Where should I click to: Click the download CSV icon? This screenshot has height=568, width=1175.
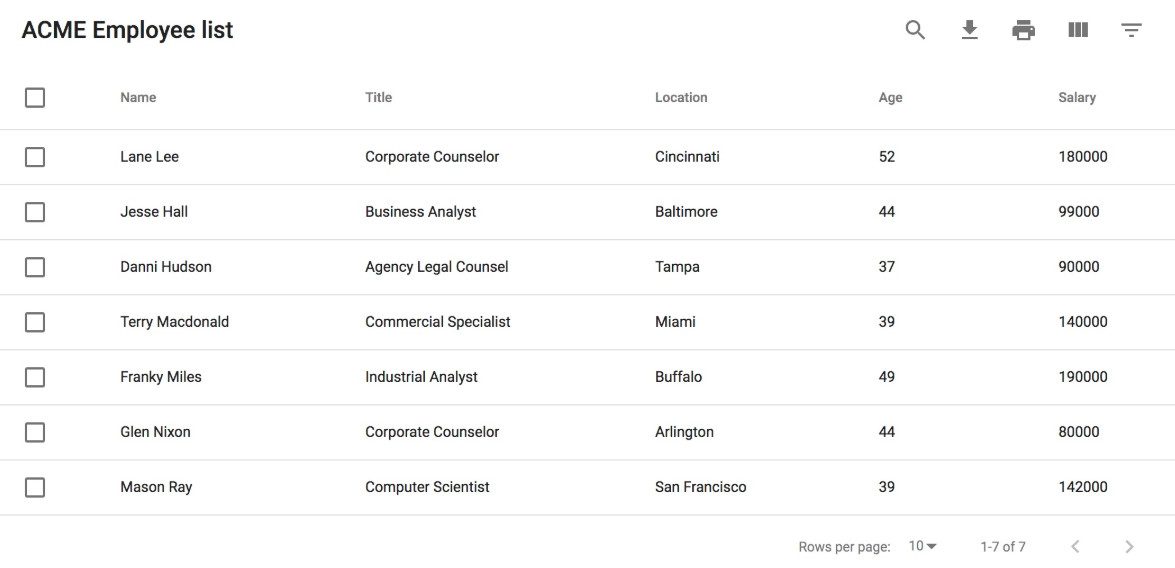click(970, 30)
